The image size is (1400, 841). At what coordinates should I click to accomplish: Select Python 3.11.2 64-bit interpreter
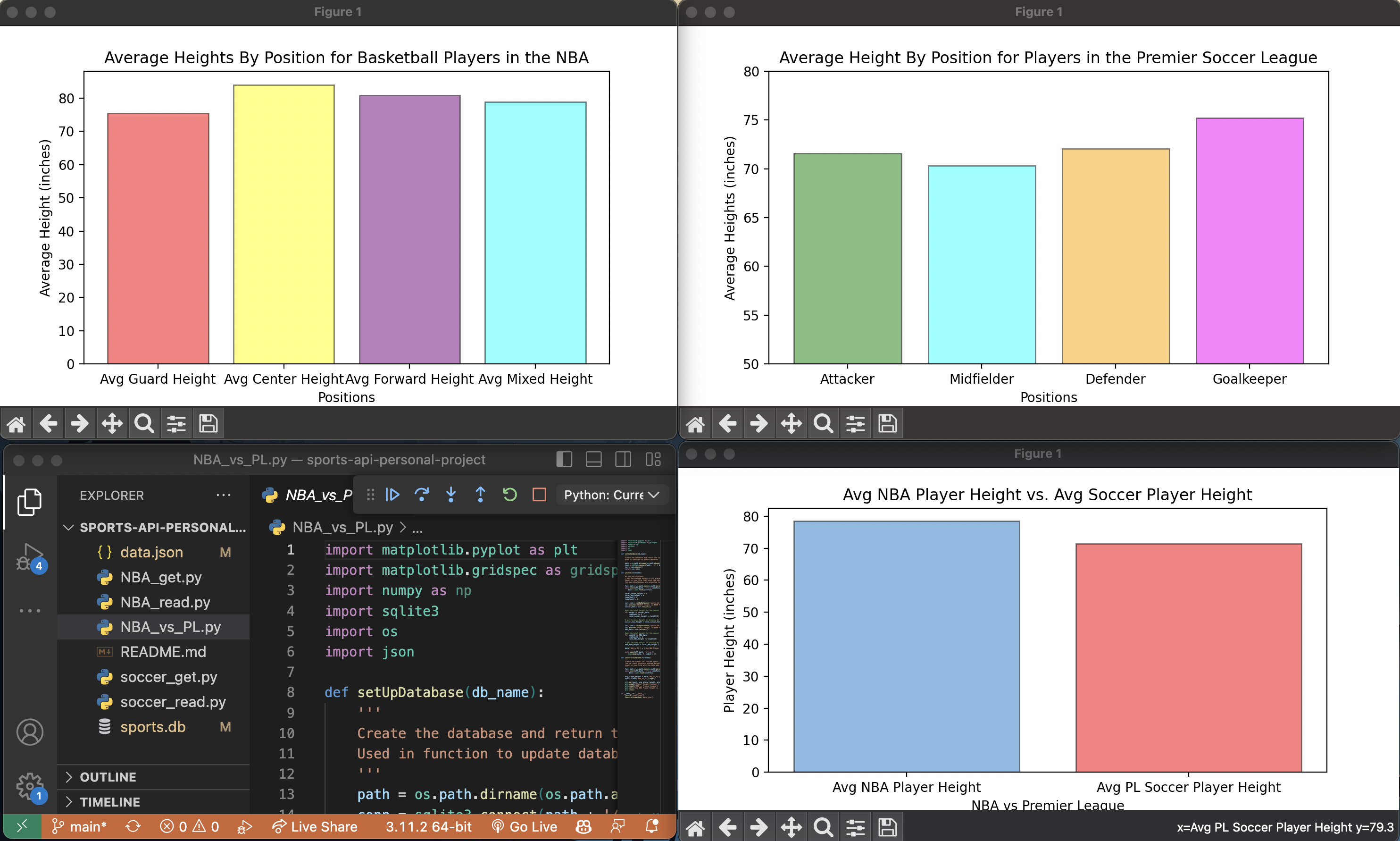pyautogui.click(x=429, y=826)
